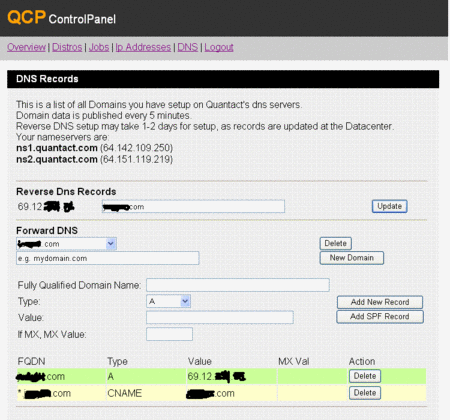Screen dimensions: 450x420
Task: Navigate to Ip Addresses page
Action: pos(143,47)
